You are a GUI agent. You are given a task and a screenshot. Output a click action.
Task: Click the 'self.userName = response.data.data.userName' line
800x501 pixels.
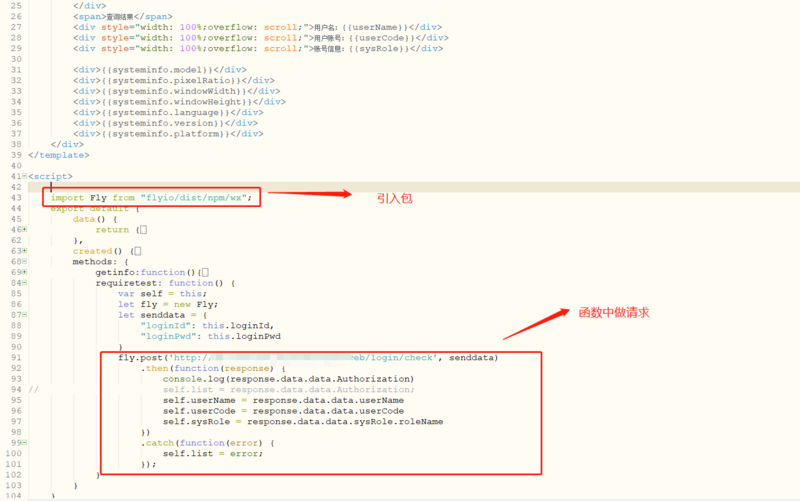click(283, 400)
